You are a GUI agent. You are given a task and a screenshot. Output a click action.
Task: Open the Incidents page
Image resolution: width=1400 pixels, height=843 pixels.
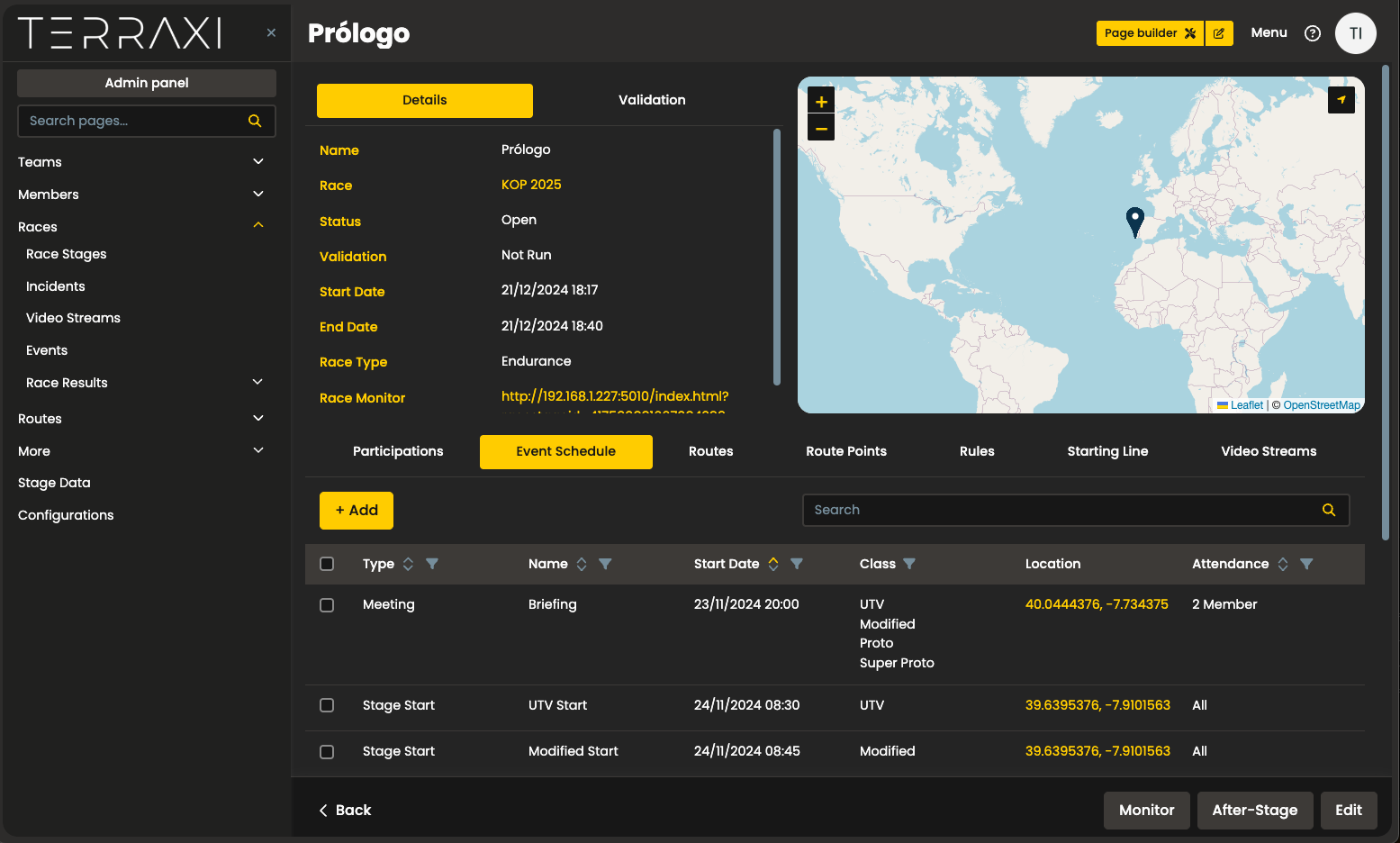point(56,286)
